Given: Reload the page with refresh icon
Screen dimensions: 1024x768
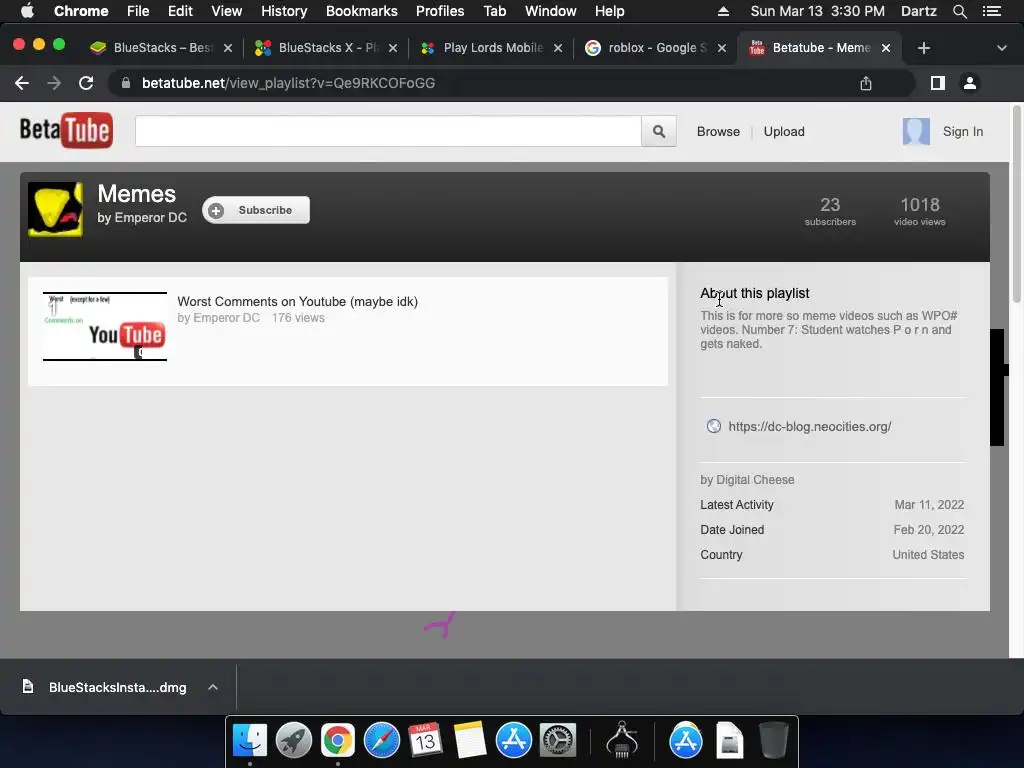Looking at the screenshot, I should (86, 83).
